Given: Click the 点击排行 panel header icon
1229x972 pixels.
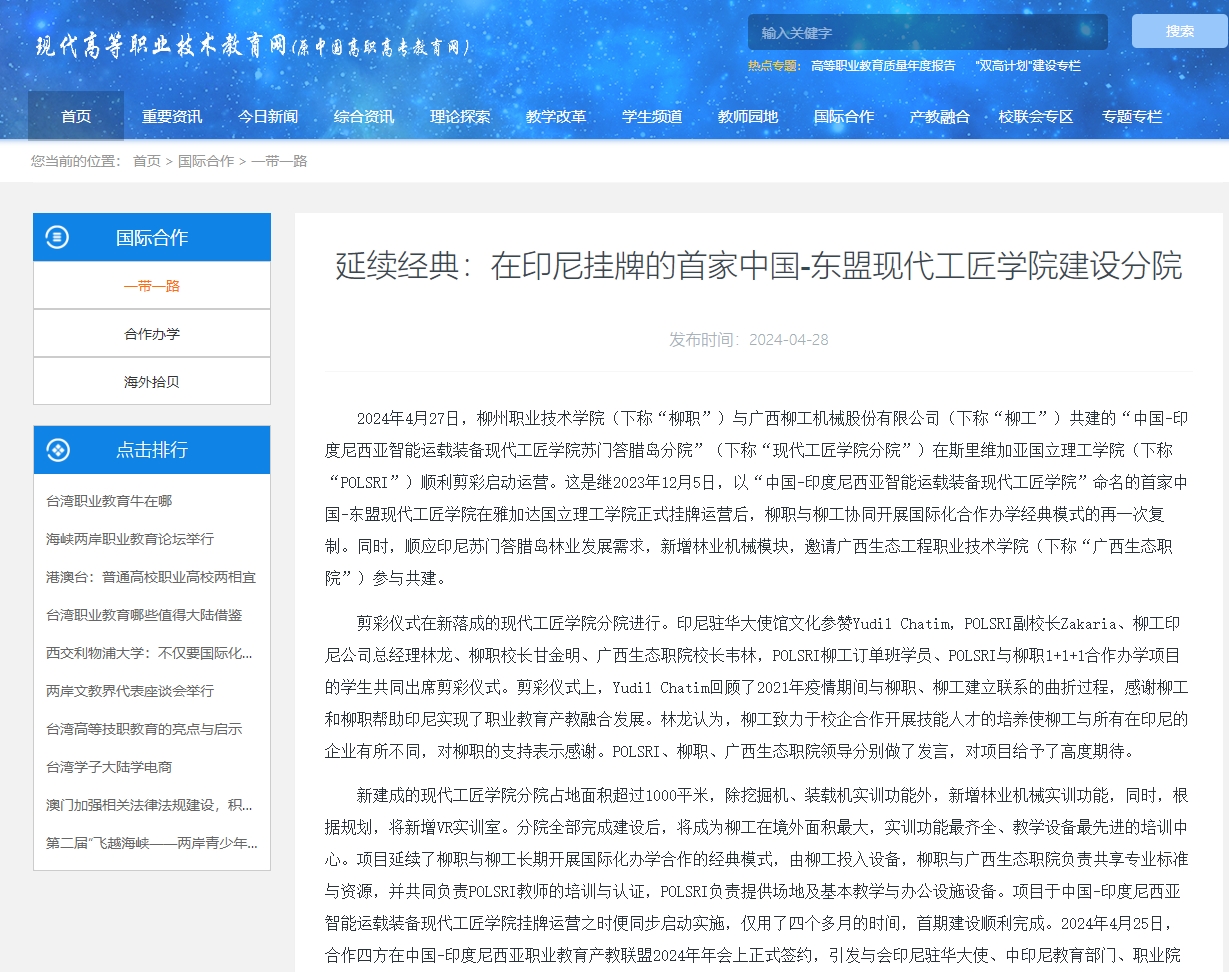Looking at the screenshot, I should [x=58, y=450].
